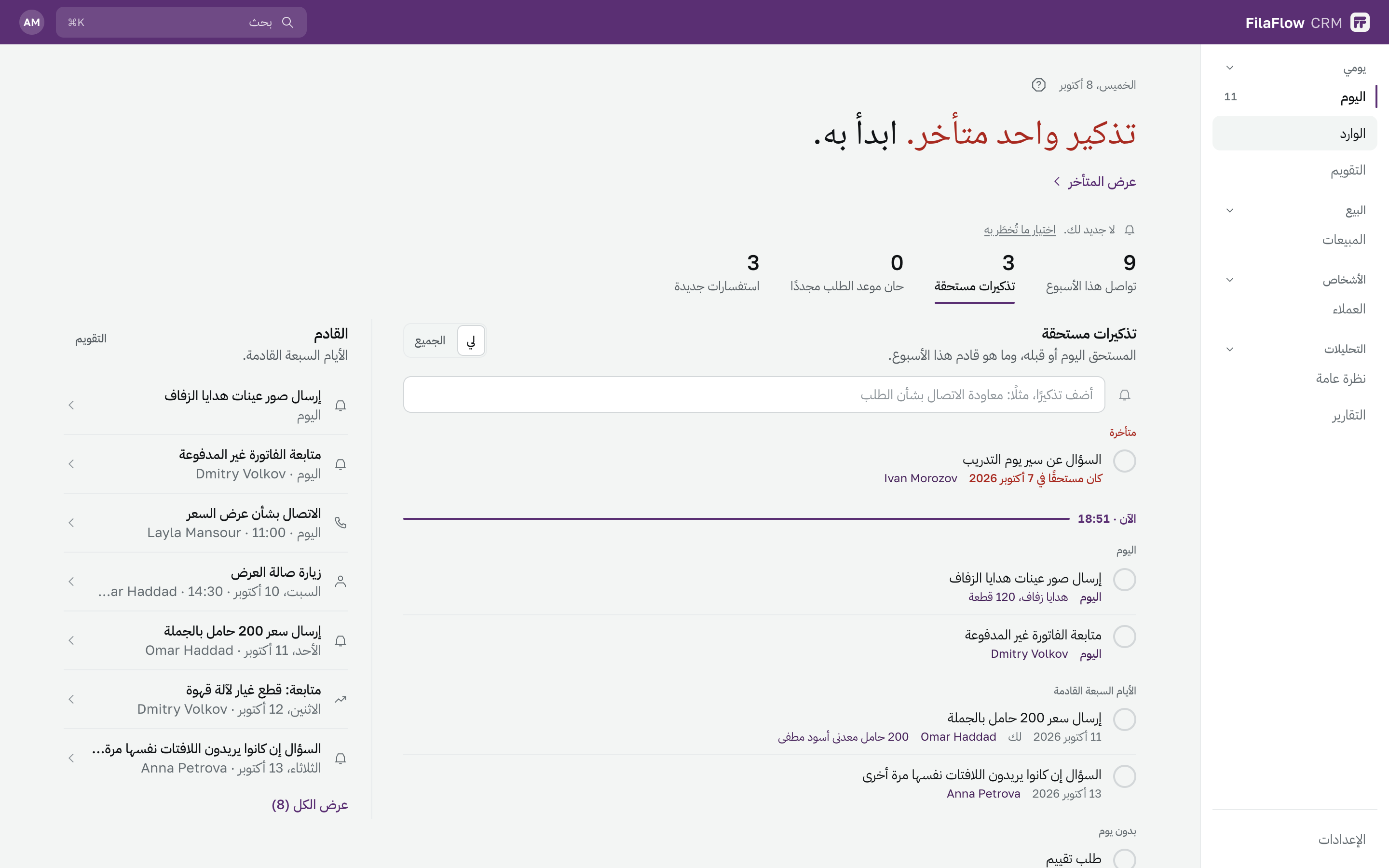Screen dimensions: 1389x868
Task: Select the 'تذكيرات مستحقة' stats tab
Action: click(975, 274)
